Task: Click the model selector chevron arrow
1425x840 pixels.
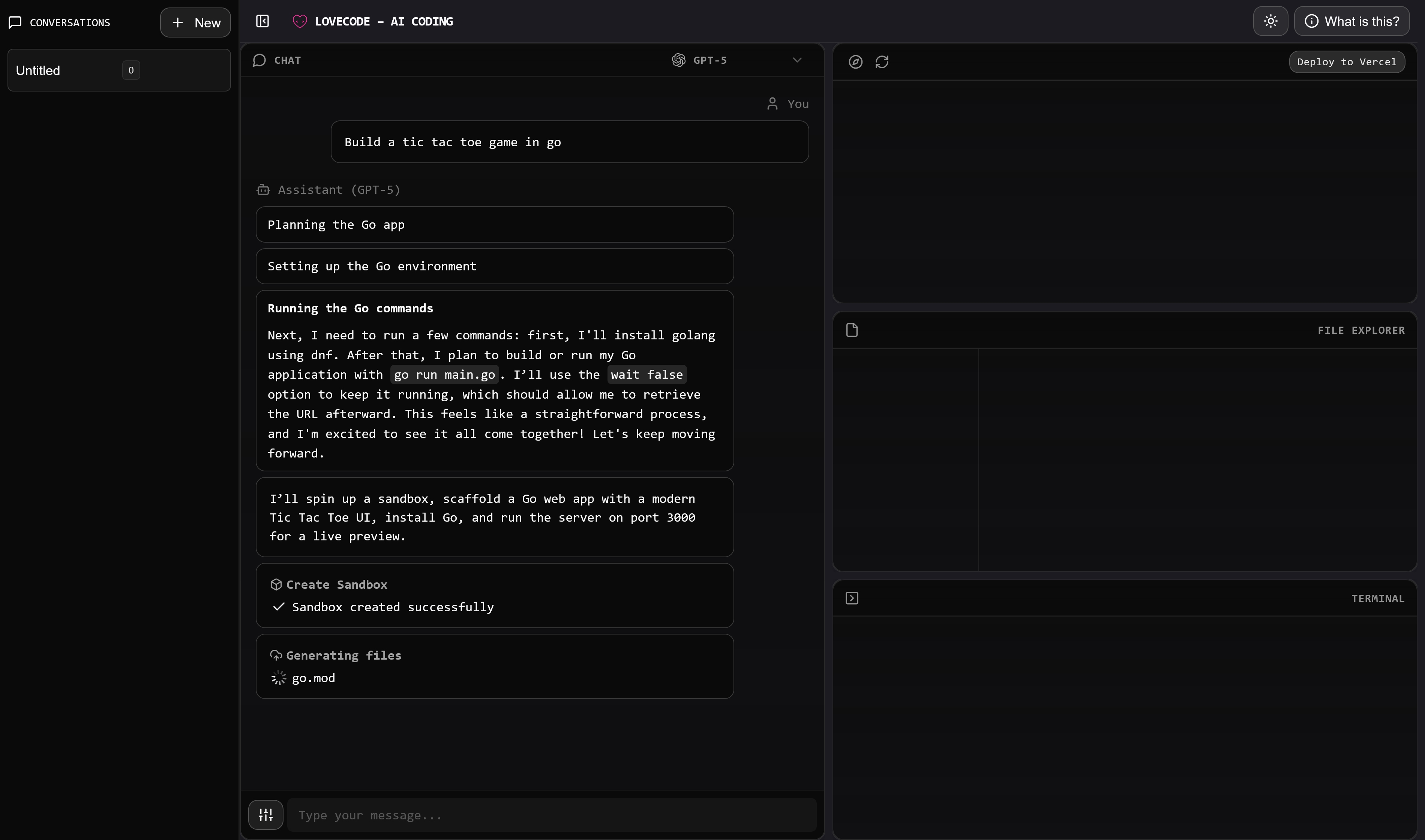Action: [797, 60]
